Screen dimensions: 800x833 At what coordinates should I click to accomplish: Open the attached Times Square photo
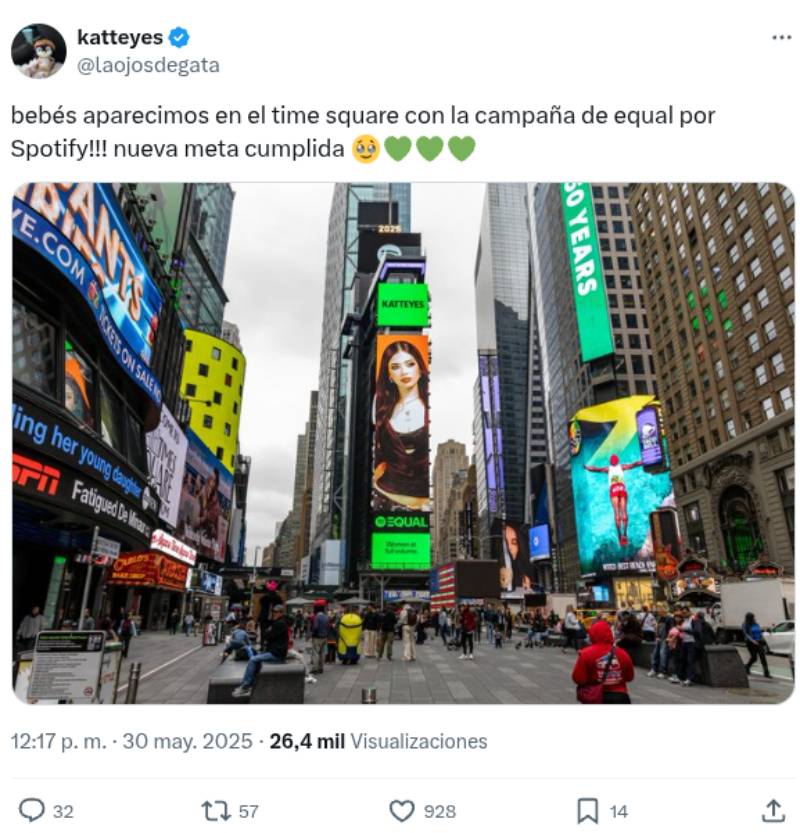[x=403, y=443]
